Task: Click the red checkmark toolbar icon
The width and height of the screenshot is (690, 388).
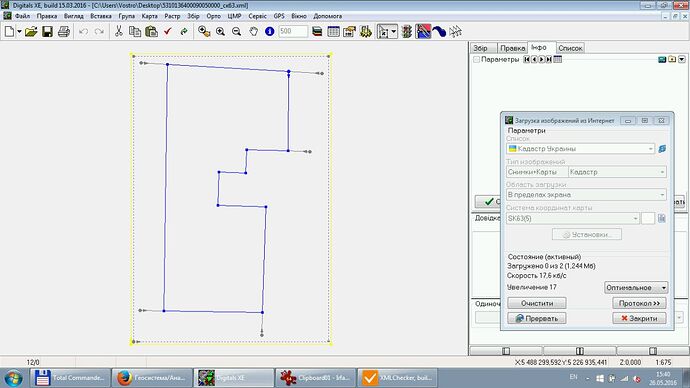Action: [167, 31]
